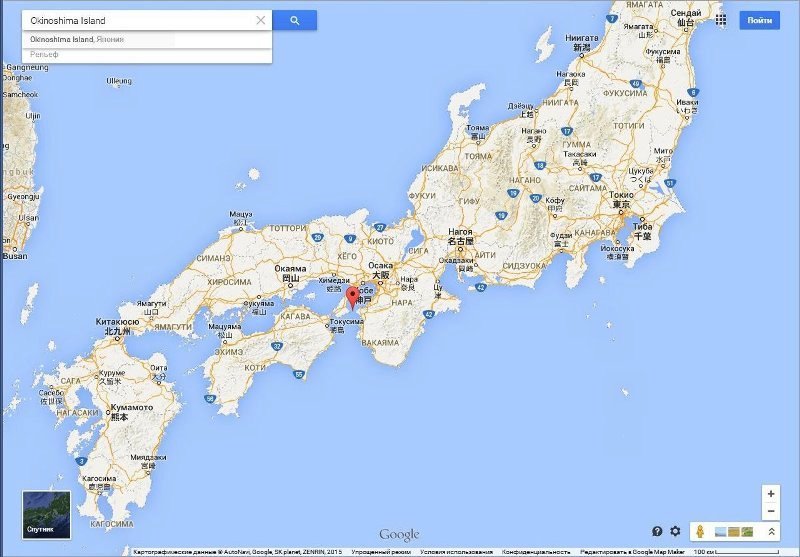Clear the search field with the X
The width and height of the screenshot is (800, 557).
(261, 20)
